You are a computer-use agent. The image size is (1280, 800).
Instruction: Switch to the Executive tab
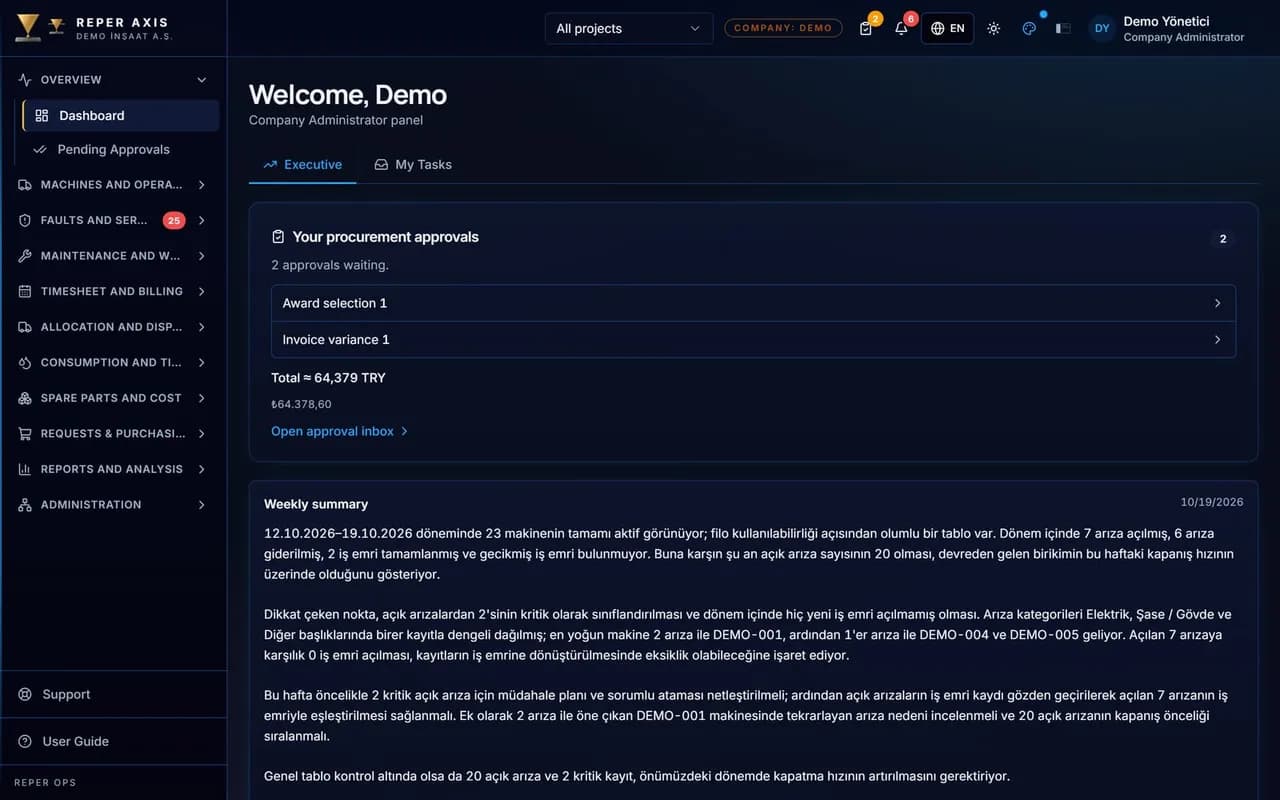302,165
